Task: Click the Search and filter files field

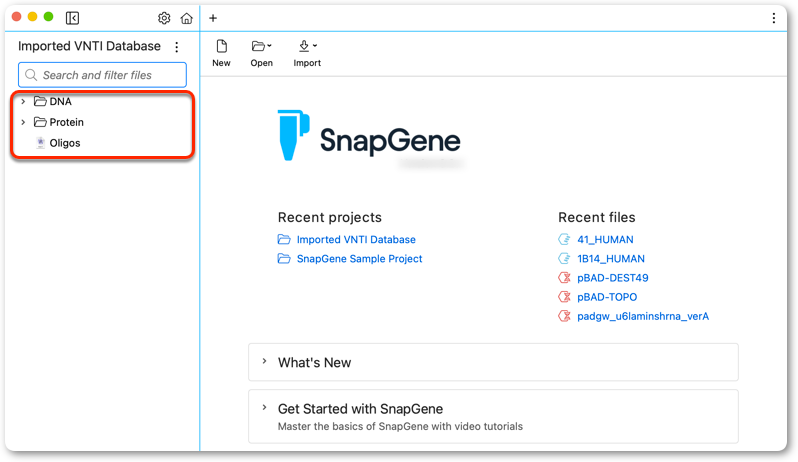Action: tap(102, 75)
